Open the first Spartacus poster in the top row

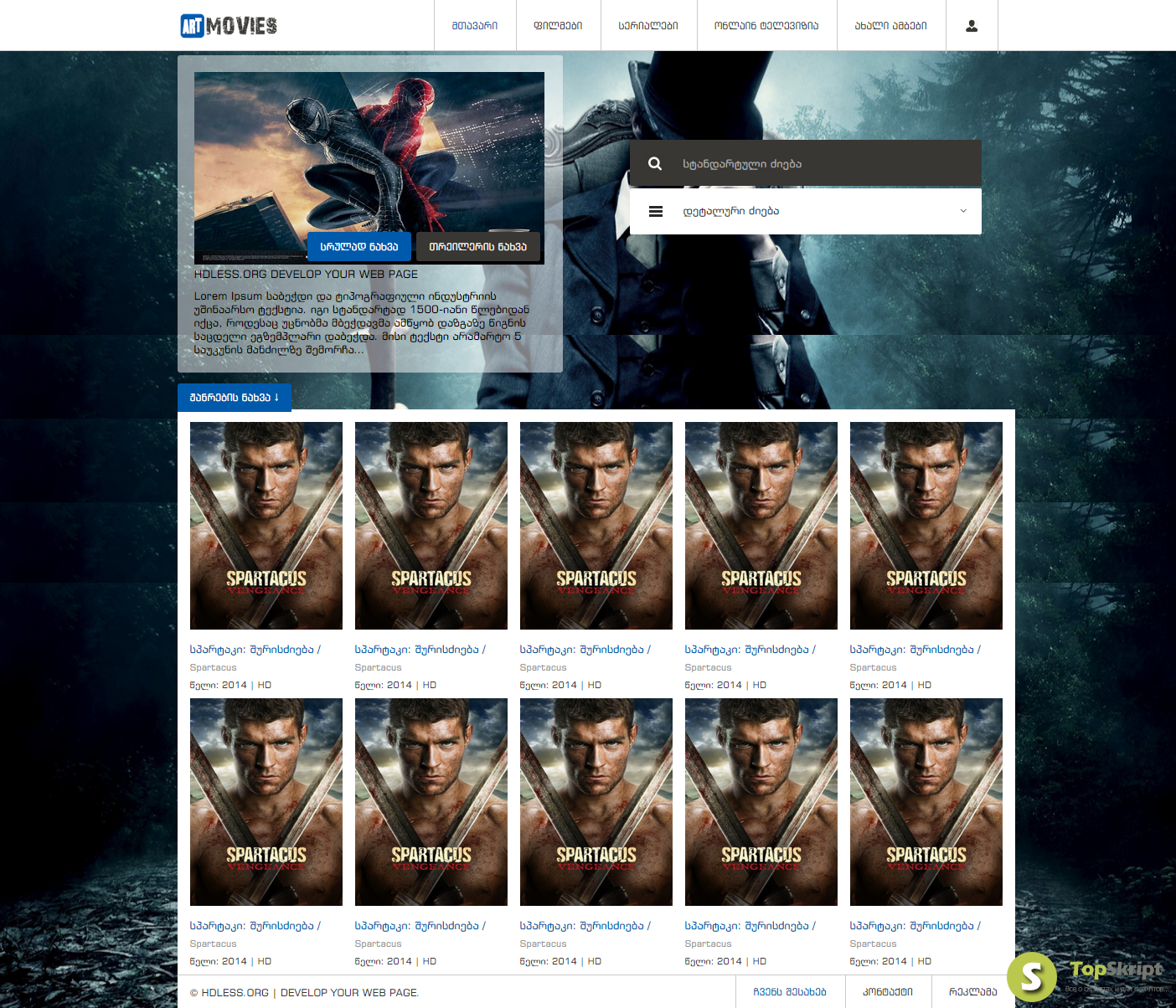(266, 526)
